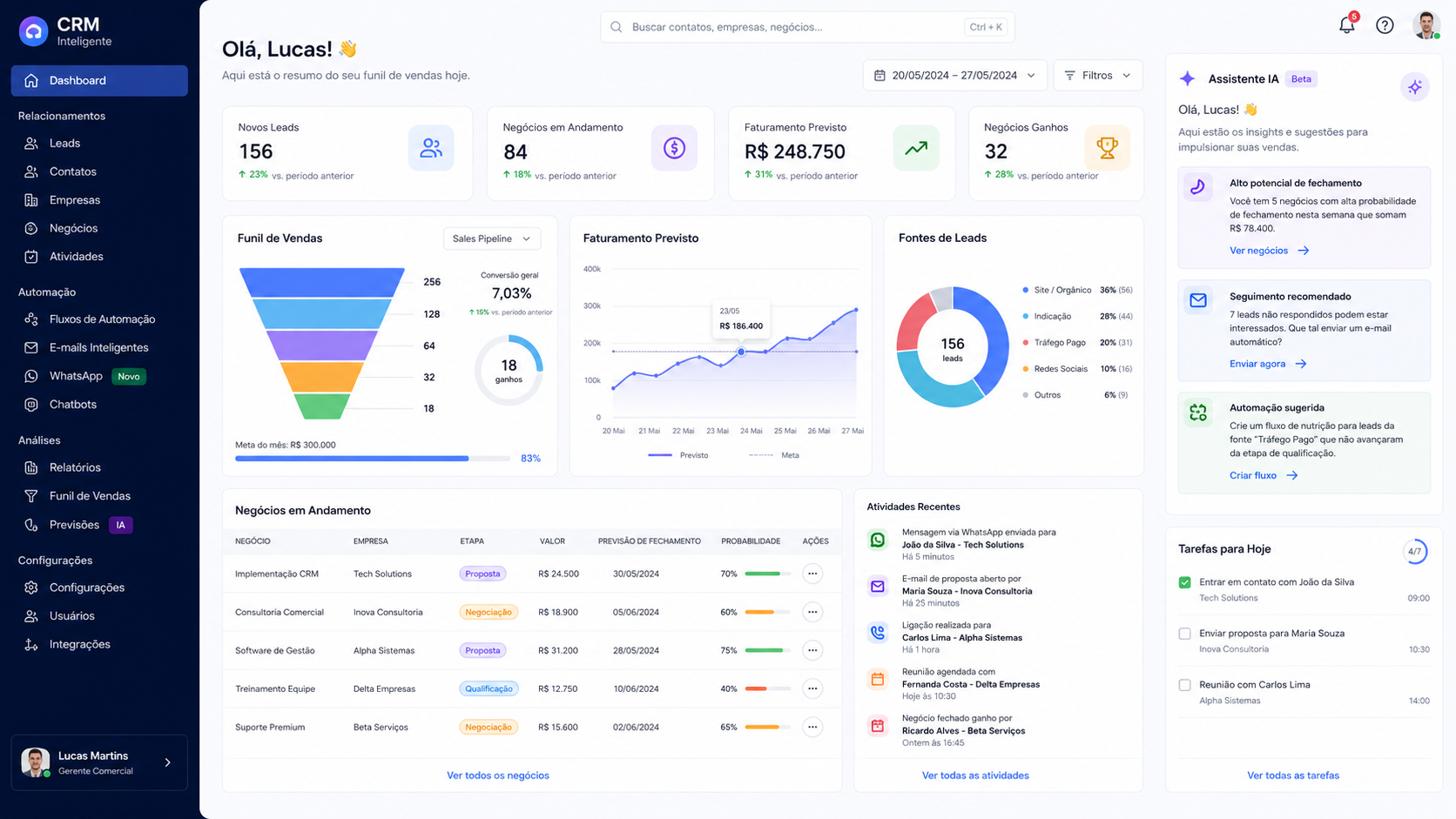
Task: Open actions menu for Consultoria Comercial
Action: pyautogui.click(x=812, y=612)
